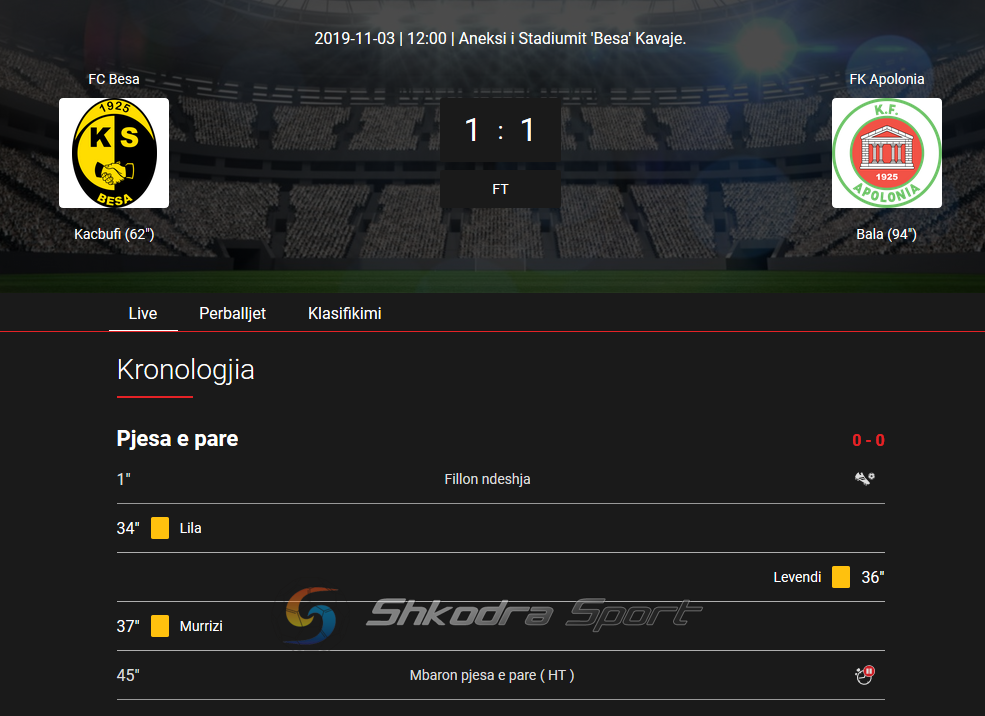
Task: Click the FT match status box
Action: point(500,189)
